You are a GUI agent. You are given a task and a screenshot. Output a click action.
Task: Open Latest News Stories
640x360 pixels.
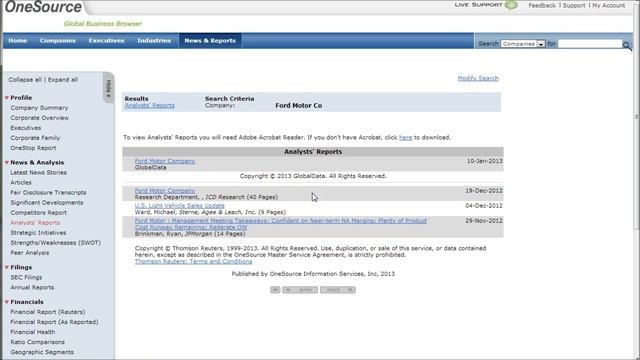(38, 173)
